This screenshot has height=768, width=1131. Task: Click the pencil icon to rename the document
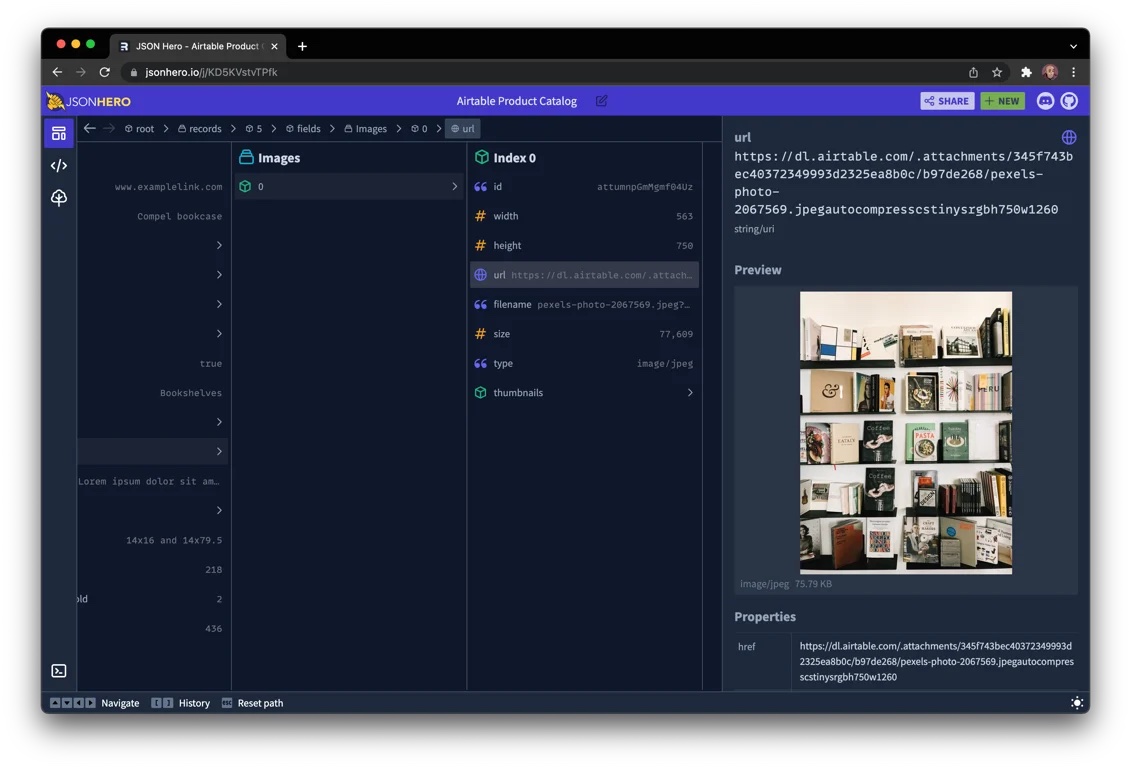(601, 101)
